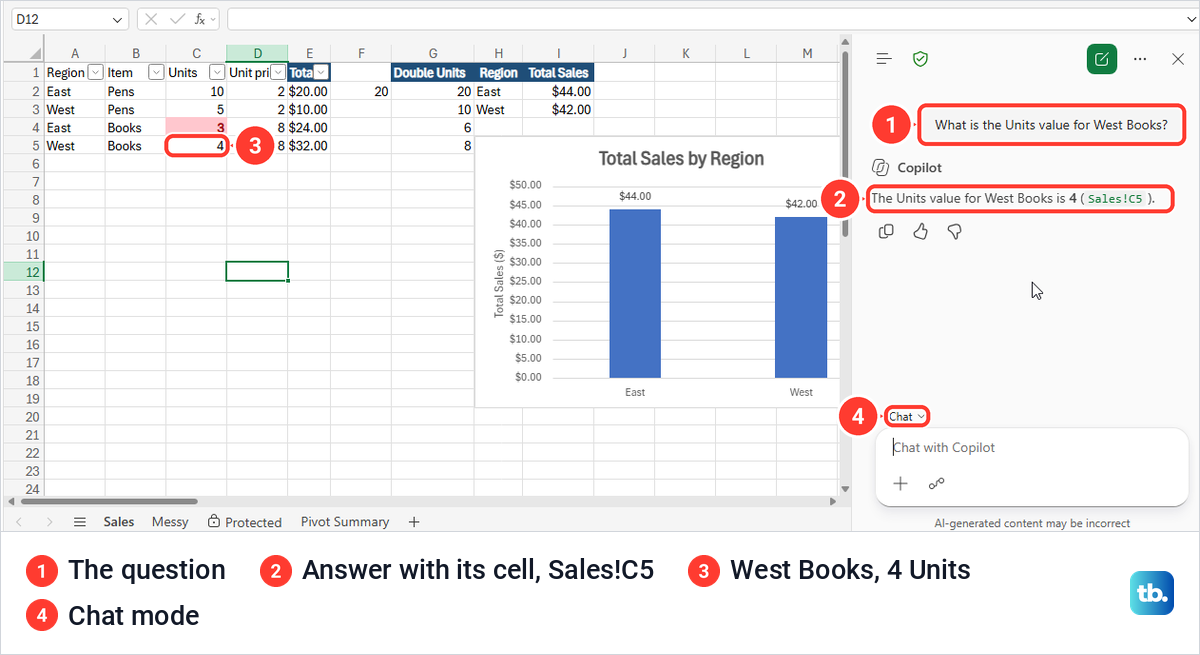Close the Copilot pane

(1178, 59)
